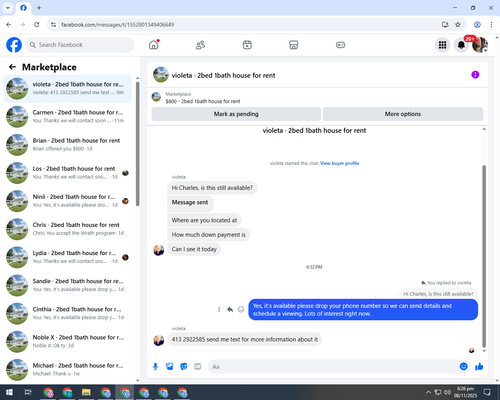Open the Friends icon in top navigation
Viewport: 500px width, 400px height.
click(200, 45)
